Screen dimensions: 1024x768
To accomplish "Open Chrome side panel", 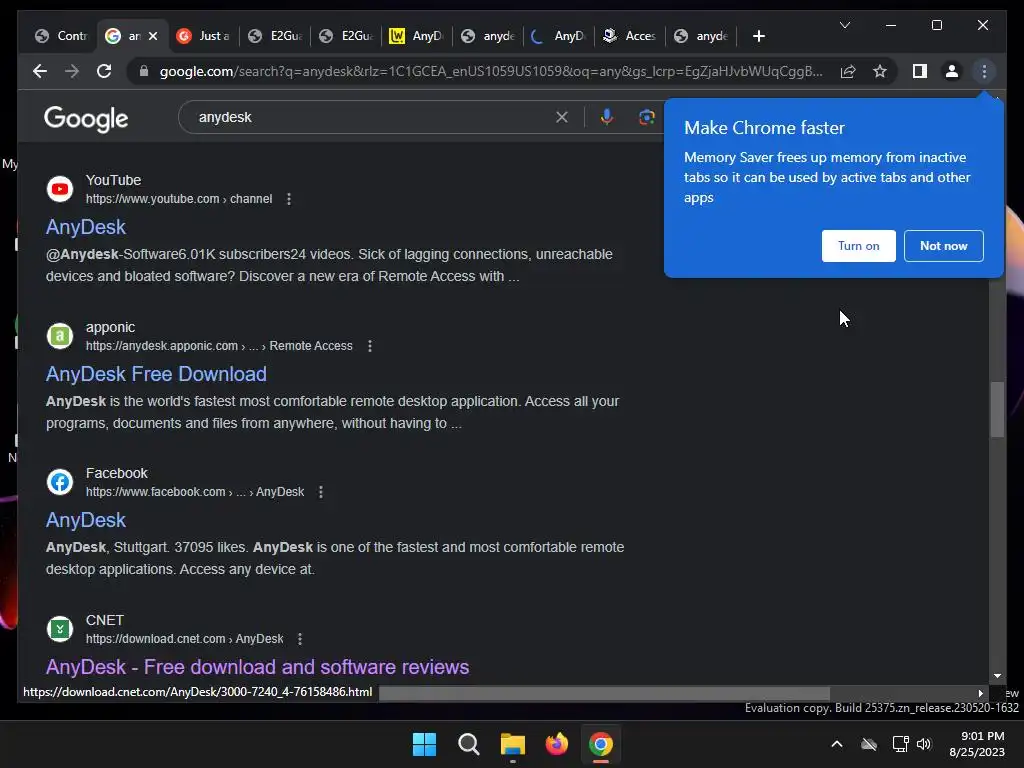I will click(x=920, y=71).
